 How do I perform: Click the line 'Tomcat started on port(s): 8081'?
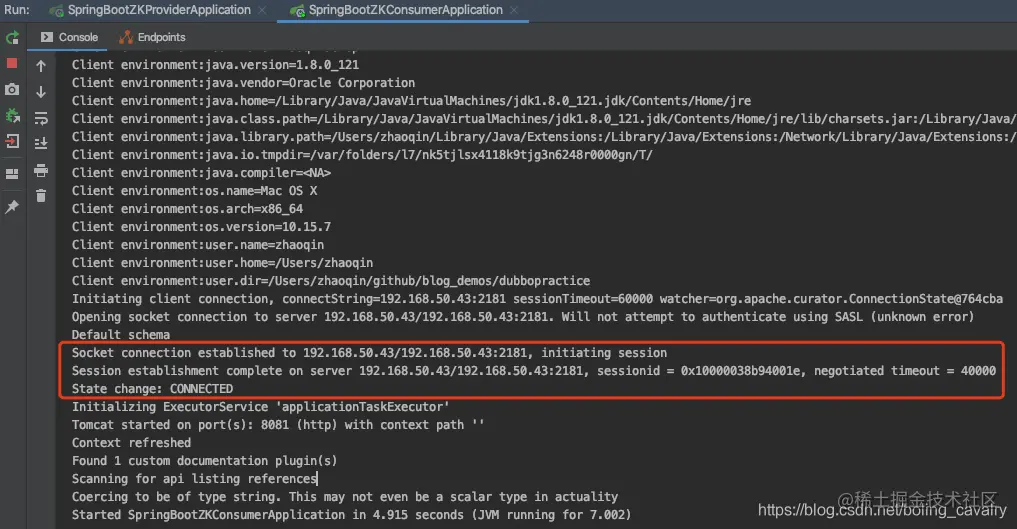pos(278,425)
